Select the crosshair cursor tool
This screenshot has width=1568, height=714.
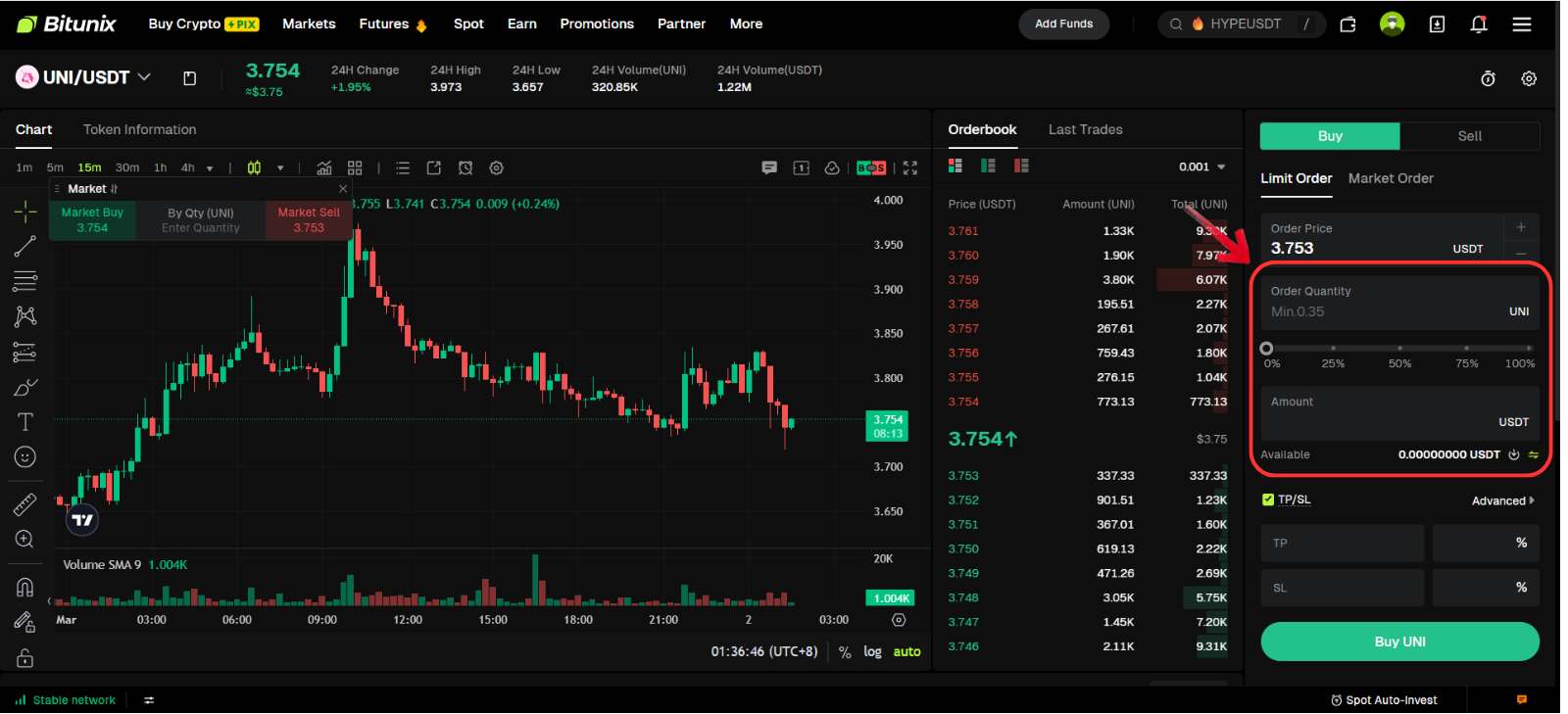pos(24,211)
